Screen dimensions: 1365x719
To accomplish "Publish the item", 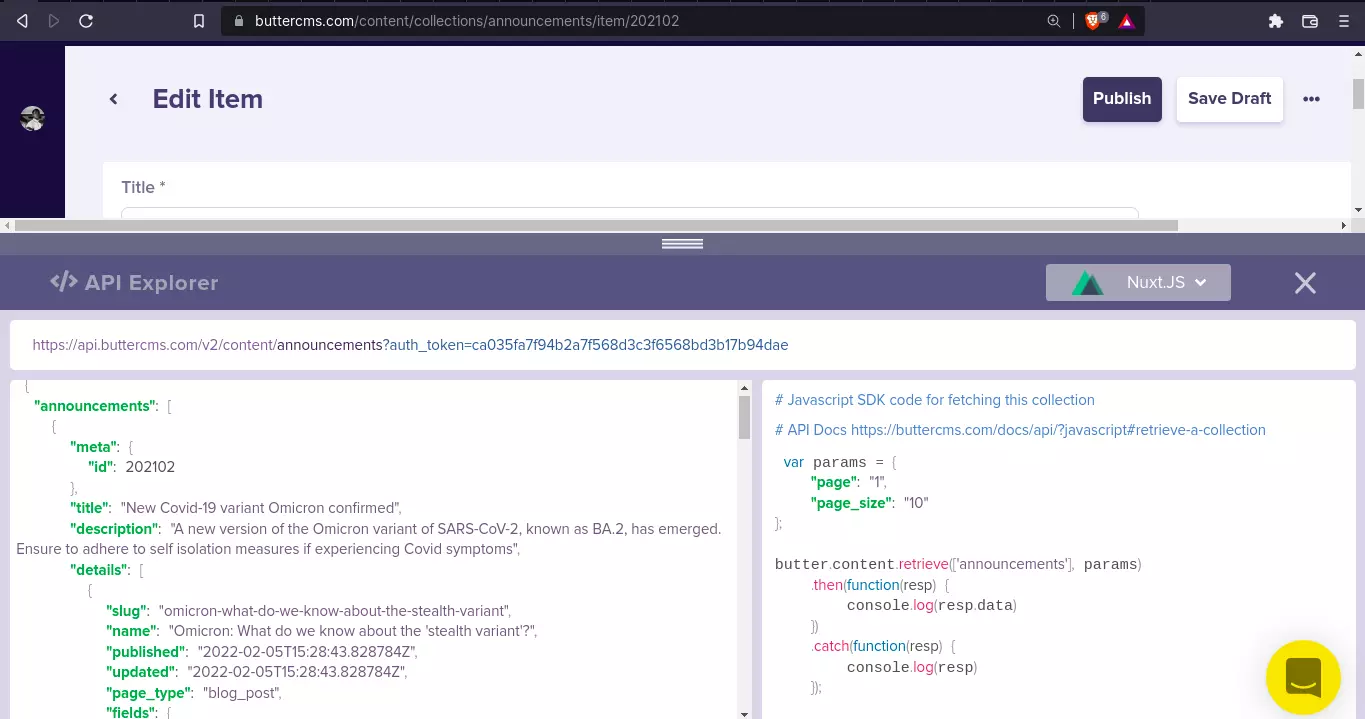I will tap(1122, 99).
